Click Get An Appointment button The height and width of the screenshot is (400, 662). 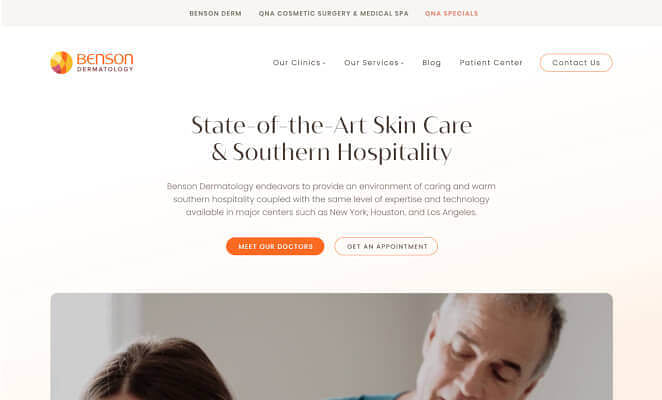(x=386, y=246)
